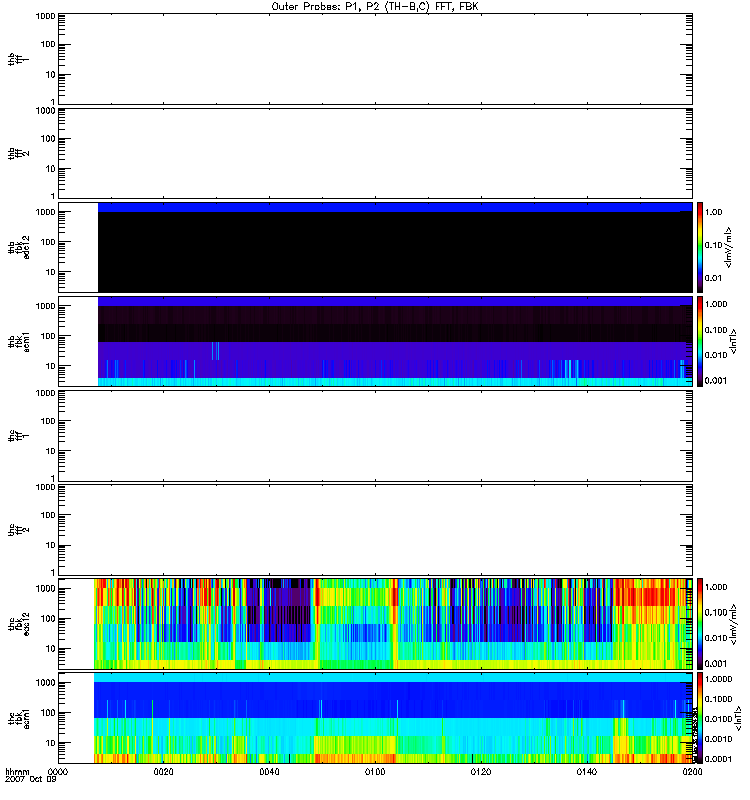The image size is (750, 800).
Task: Select the thc fbk scm1 color bar
Action: pos(700,718)
